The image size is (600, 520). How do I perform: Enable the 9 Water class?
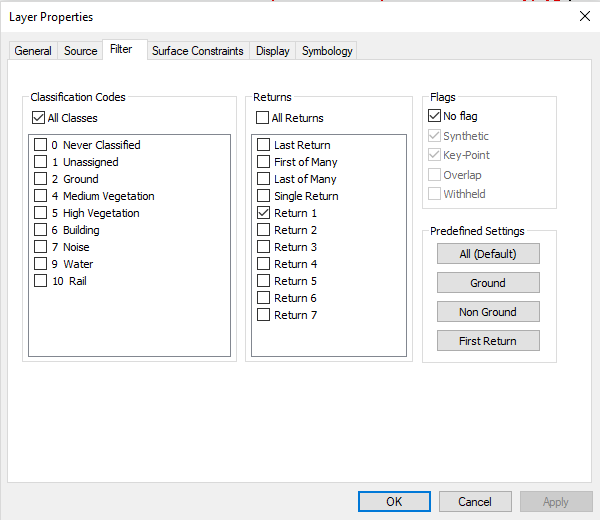[41, 264]
